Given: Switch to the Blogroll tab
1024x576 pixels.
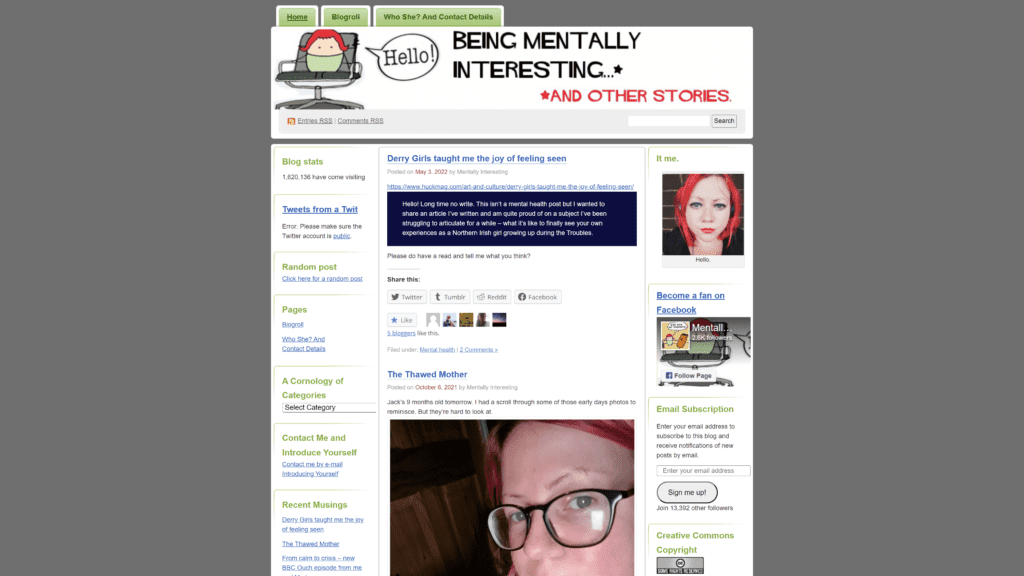Looking at the screenshot, I should click(345, 17).
